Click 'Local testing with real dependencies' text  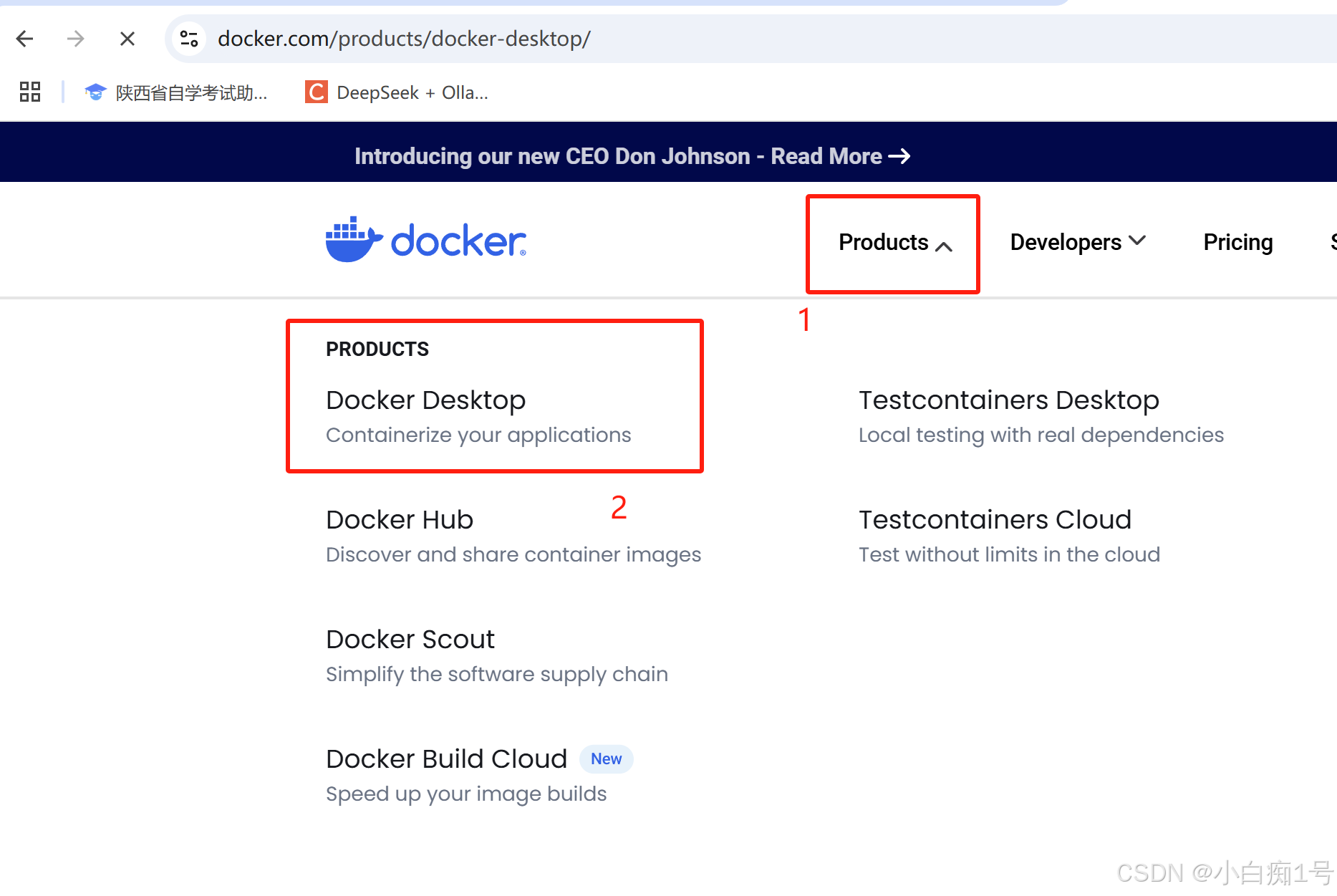click(1041, 435)
